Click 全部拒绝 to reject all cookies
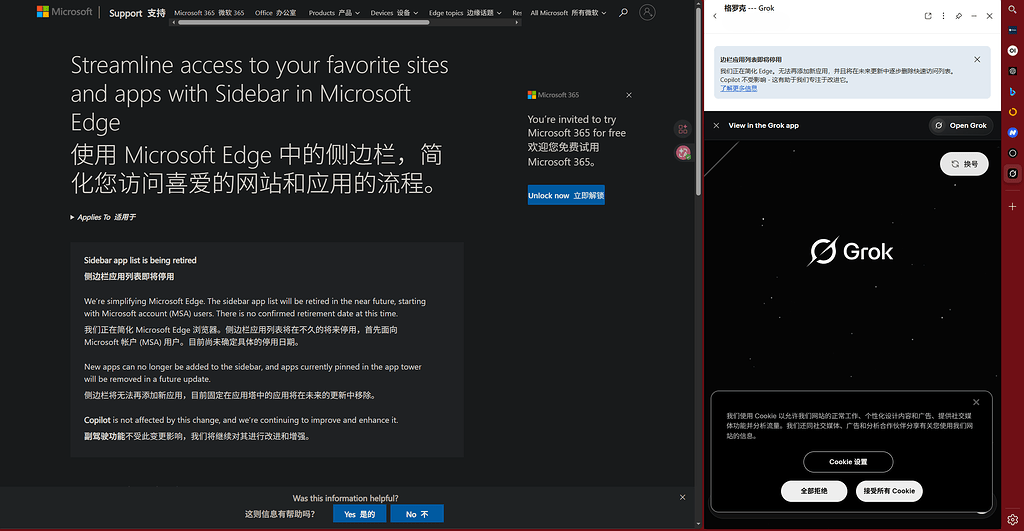This screenshot has width=1024, height=531. 814,491
